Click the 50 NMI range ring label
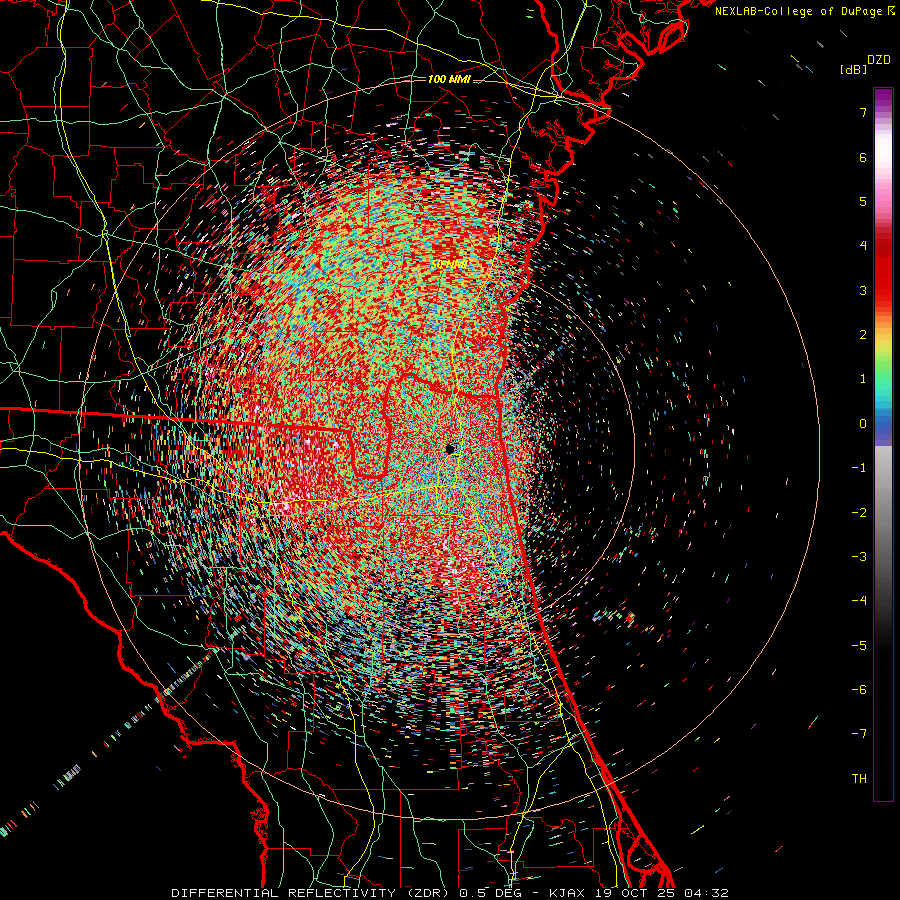 pos(449,265)
